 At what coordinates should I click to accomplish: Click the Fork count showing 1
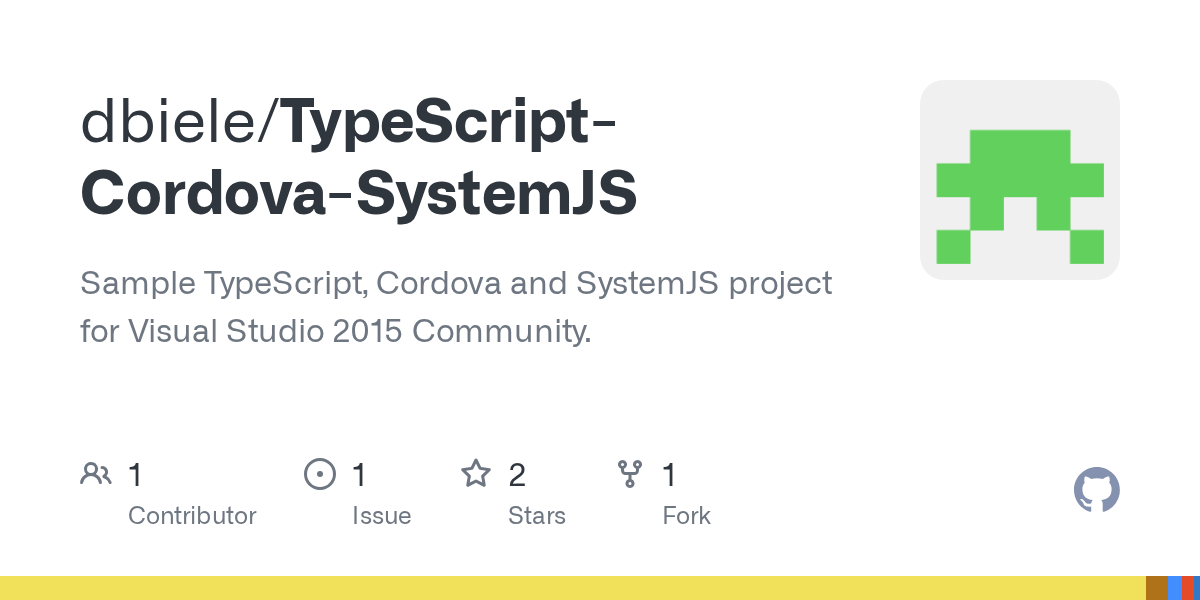pyautogui.click(x=668, y=475)
